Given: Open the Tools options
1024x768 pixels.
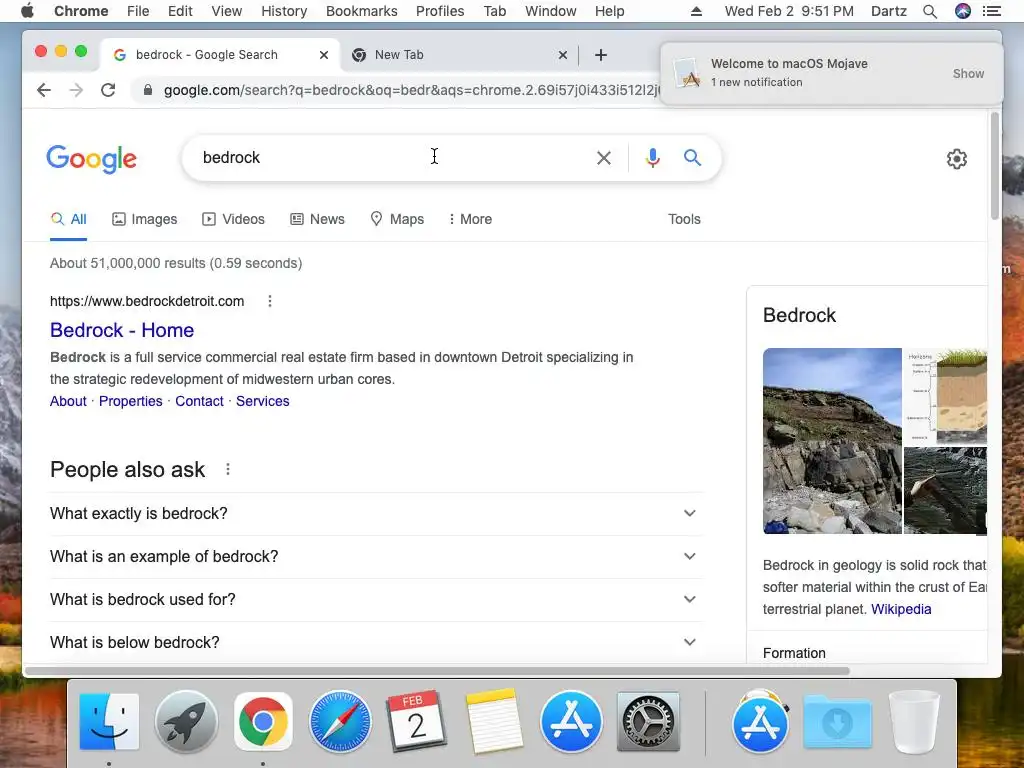Looking at the screenshot, I should coord(684,219).
